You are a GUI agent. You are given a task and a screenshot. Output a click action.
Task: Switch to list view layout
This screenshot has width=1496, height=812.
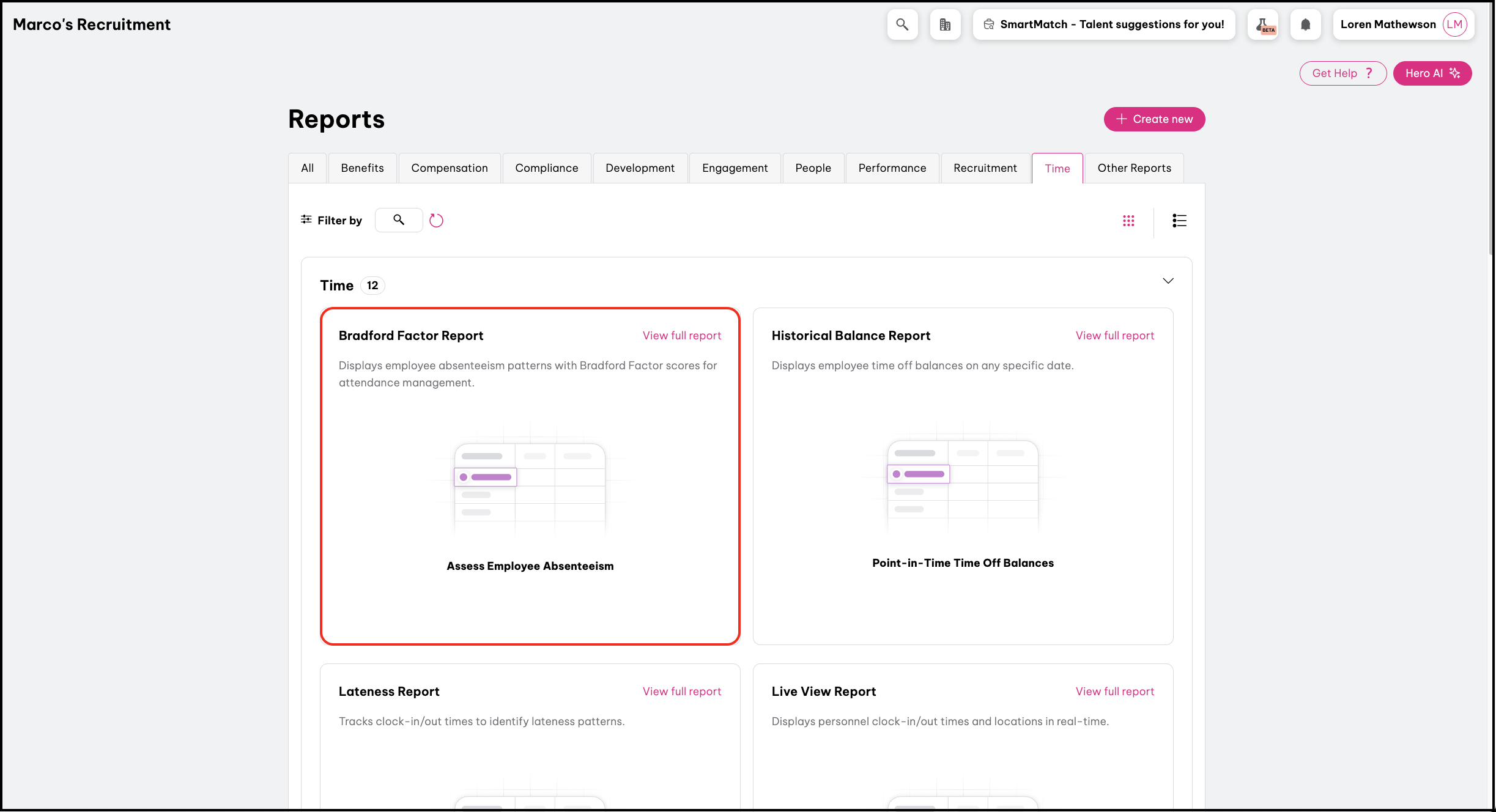1179,221
